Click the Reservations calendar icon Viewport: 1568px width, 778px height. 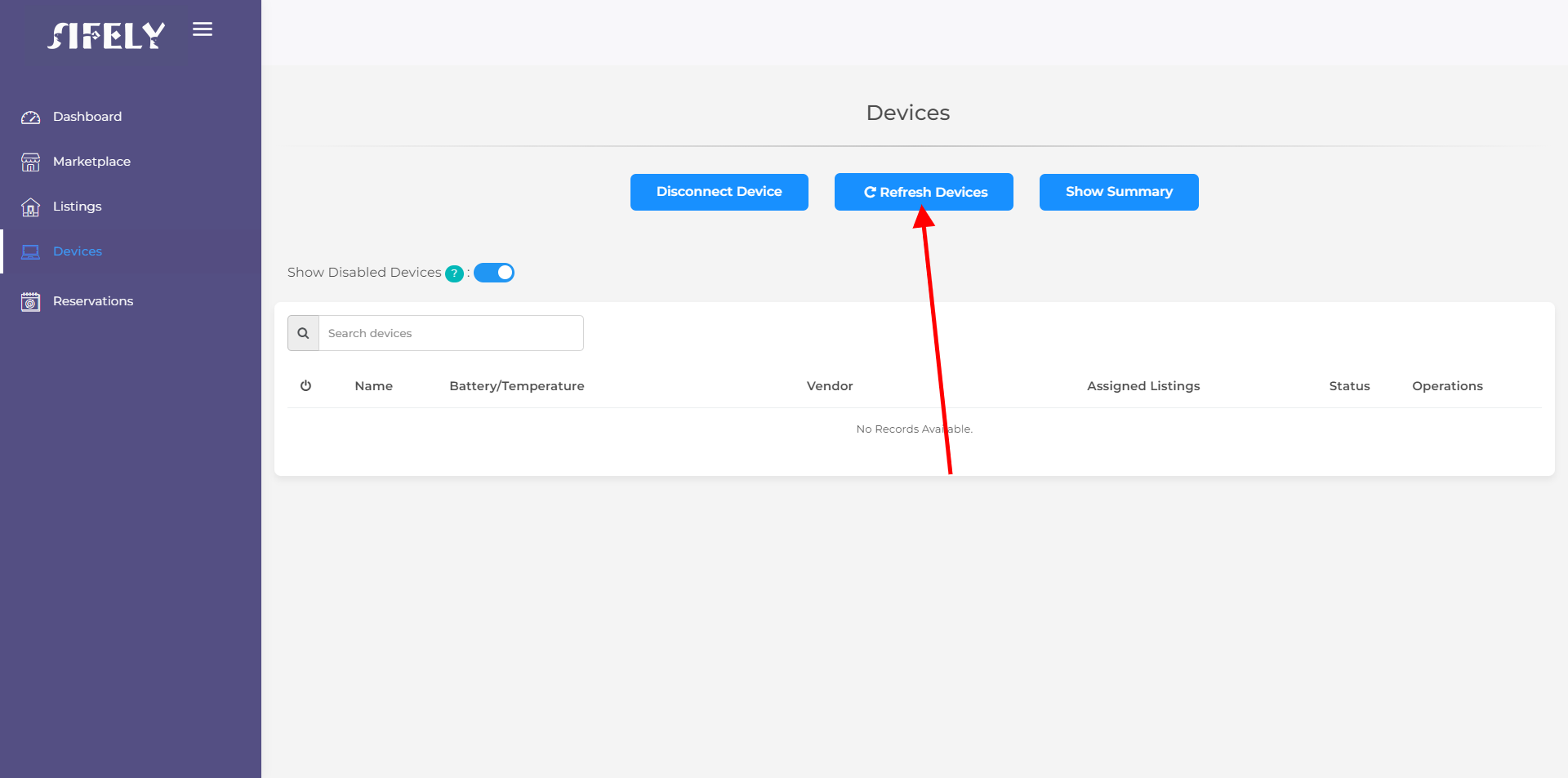(30, 301)
